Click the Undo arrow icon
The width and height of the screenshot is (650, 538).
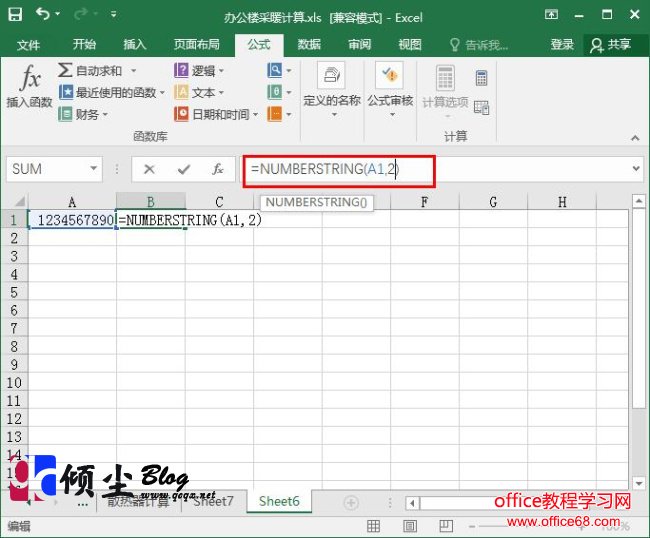pyautogui.click(x=43, y=15)
